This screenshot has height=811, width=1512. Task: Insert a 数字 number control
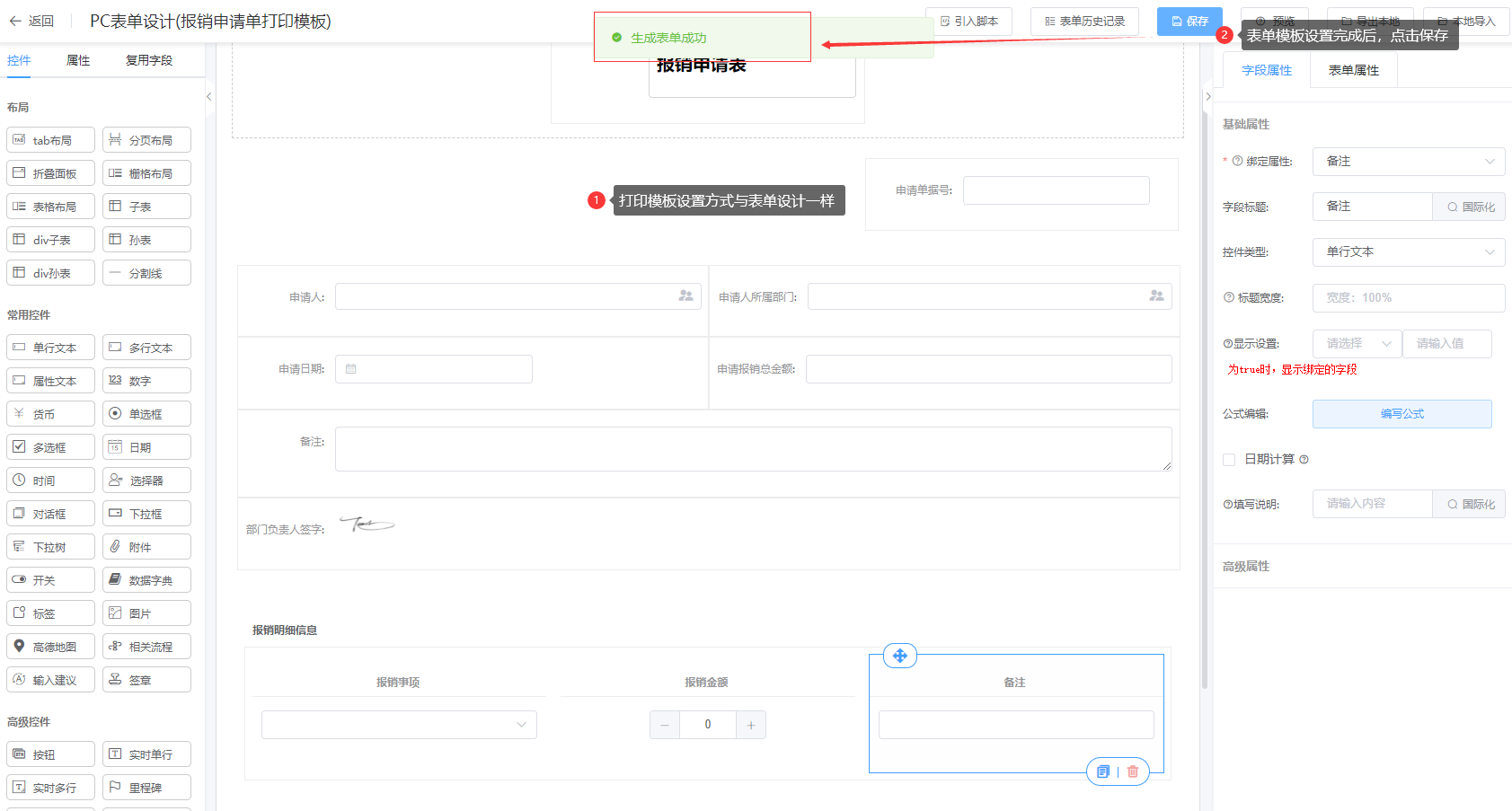click(x=146, y=381)
